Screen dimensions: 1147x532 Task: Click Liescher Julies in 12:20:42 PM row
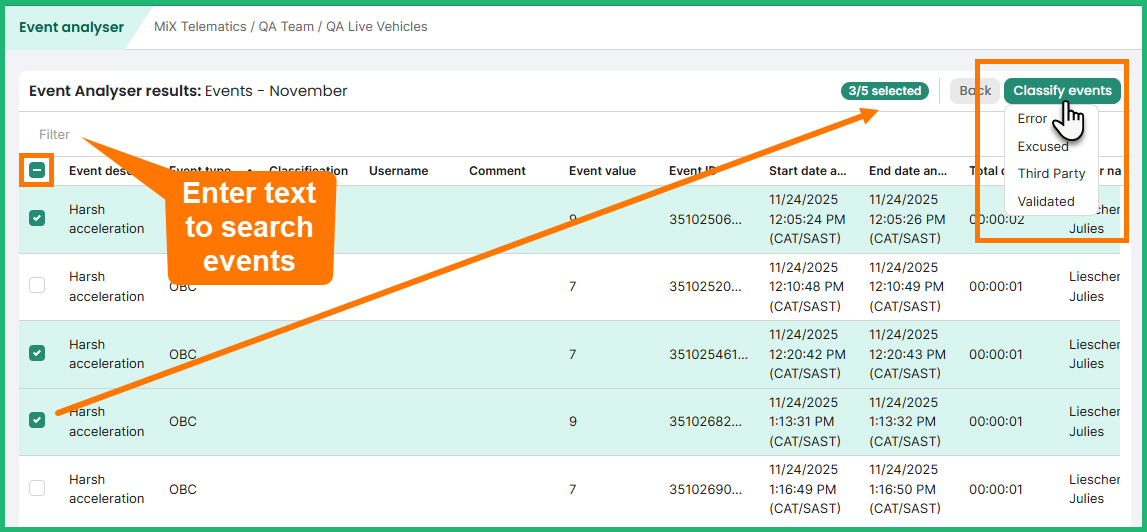click(1094, 353)
